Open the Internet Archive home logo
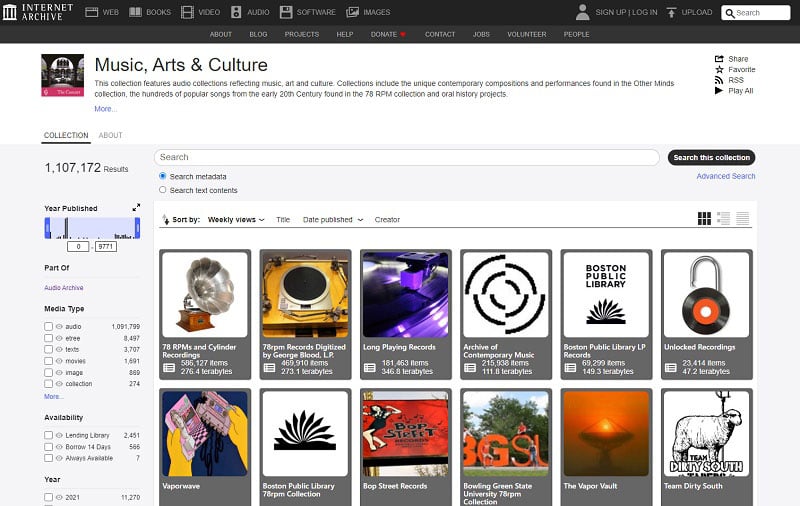Viewport: 800px width, 506px height. click(x=38, y=12)
